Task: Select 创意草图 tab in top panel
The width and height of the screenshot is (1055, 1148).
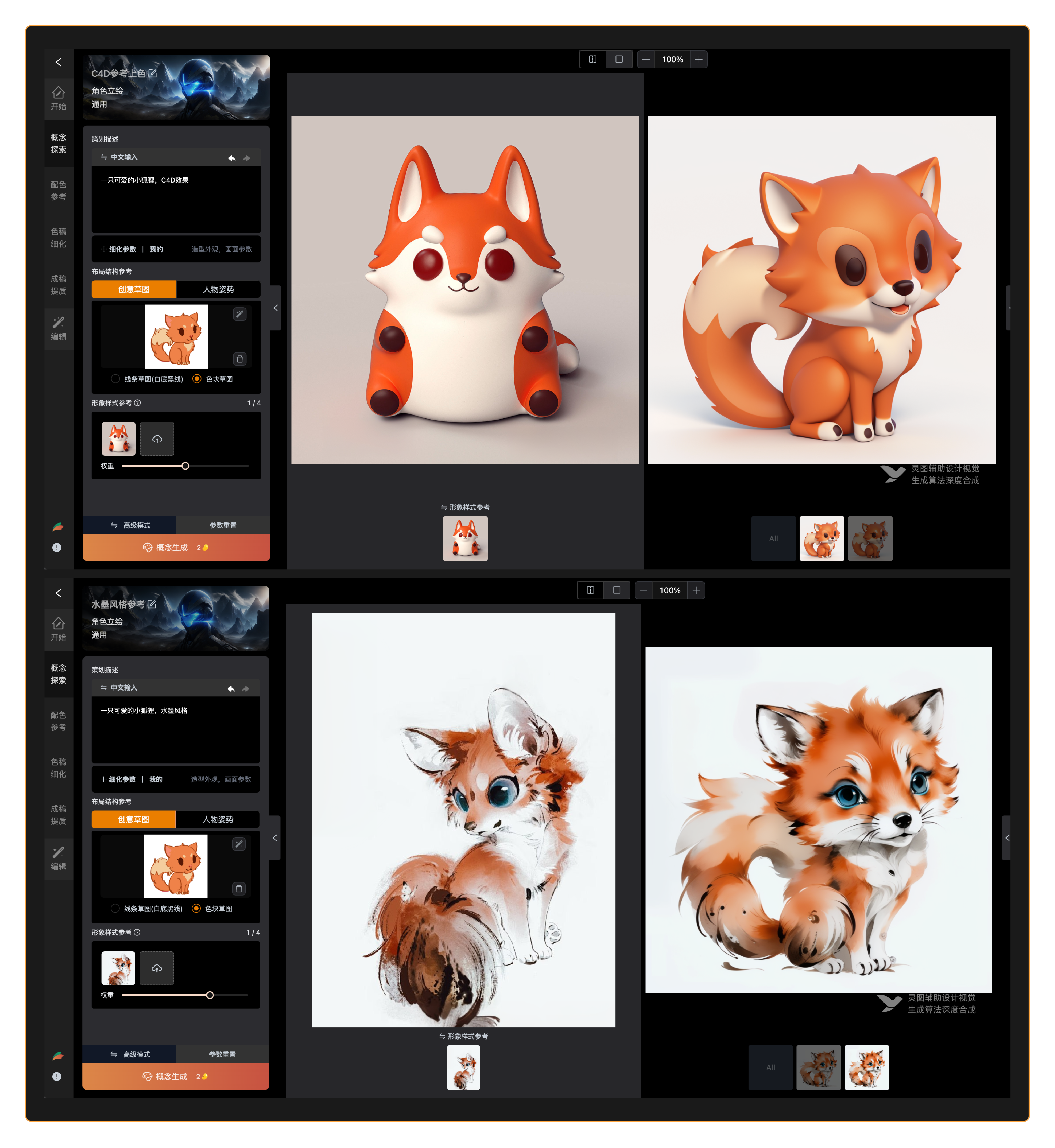Action: (x=134, y=289)
